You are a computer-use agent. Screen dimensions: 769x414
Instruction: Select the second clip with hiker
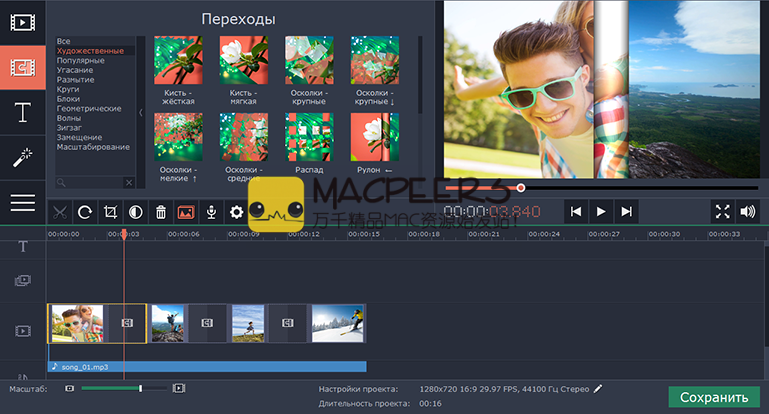point(168,323)
